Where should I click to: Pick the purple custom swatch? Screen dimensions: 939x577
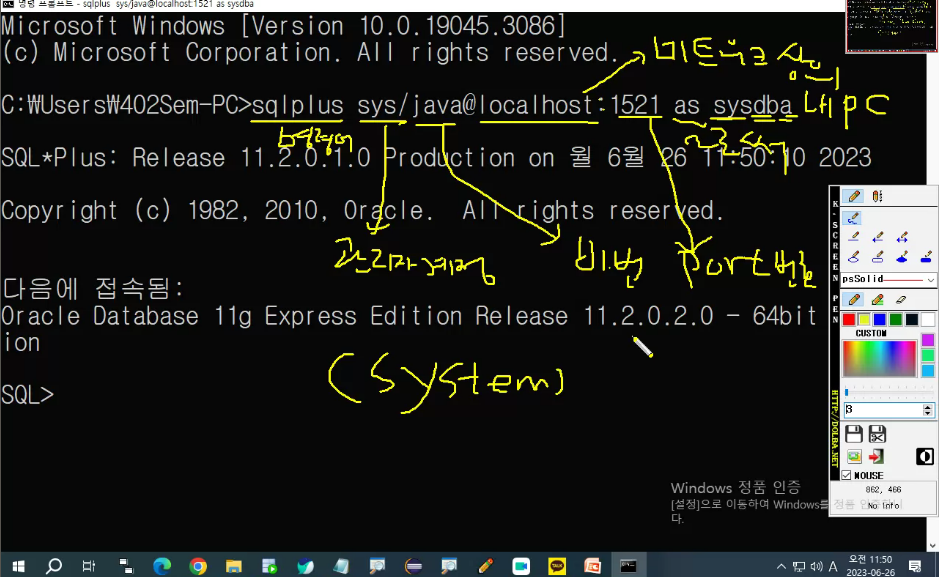pos(928,340)
